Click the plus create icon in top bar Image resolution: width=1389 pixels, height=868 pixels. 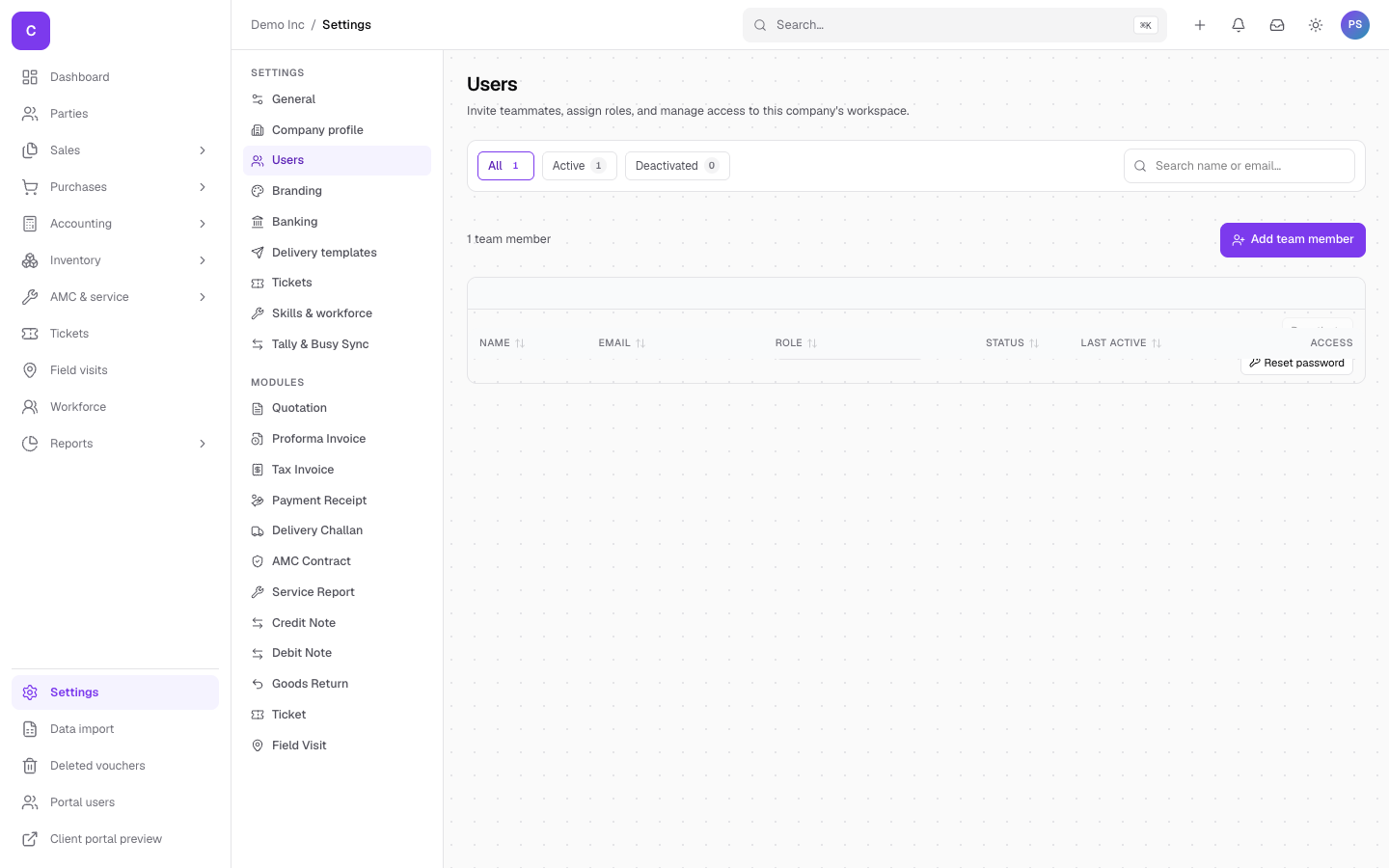pyautogui.click(x=1200, y=25)
